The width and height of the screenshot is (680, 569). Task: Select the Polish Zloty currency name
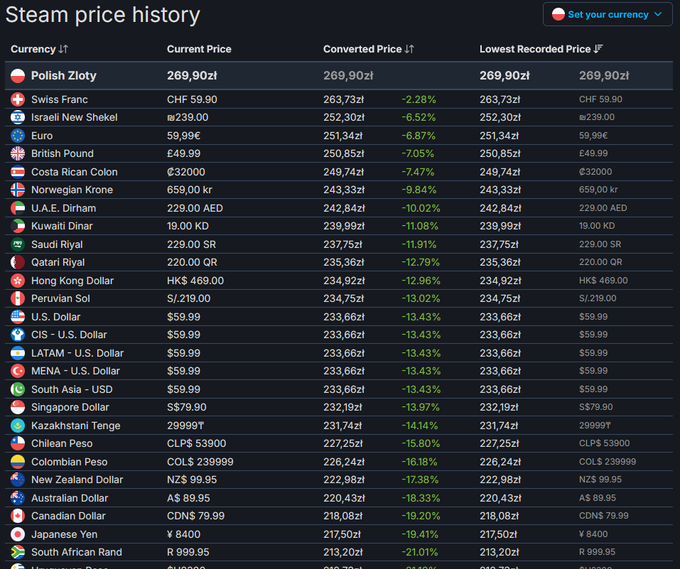[x=64, y=75]
